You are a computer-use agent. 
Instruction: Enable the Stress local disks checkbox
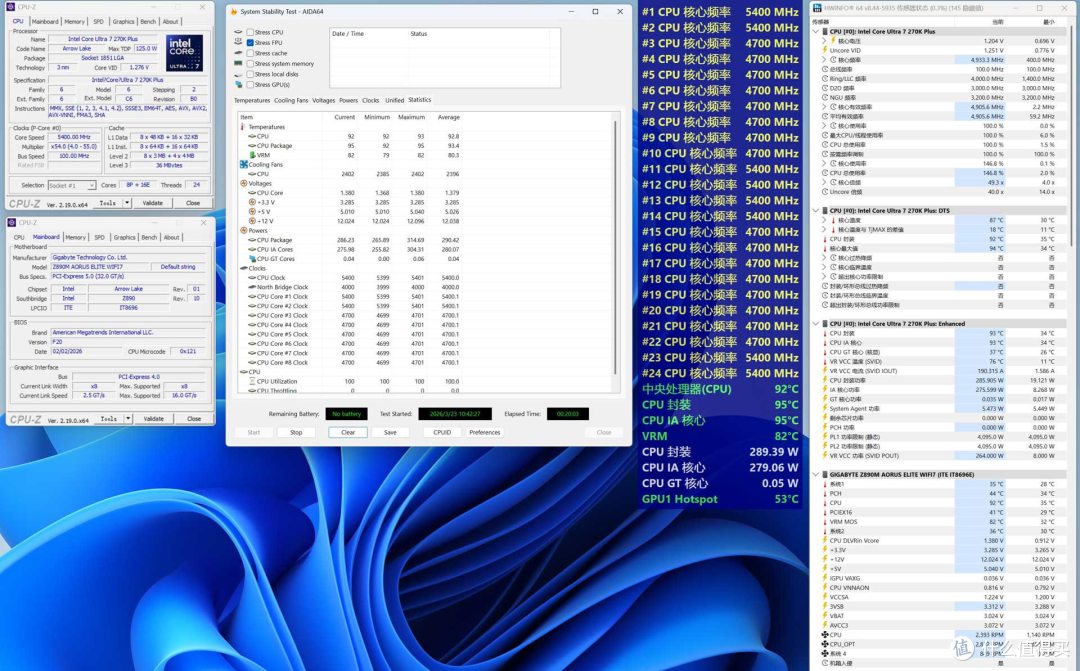point(250,74)
